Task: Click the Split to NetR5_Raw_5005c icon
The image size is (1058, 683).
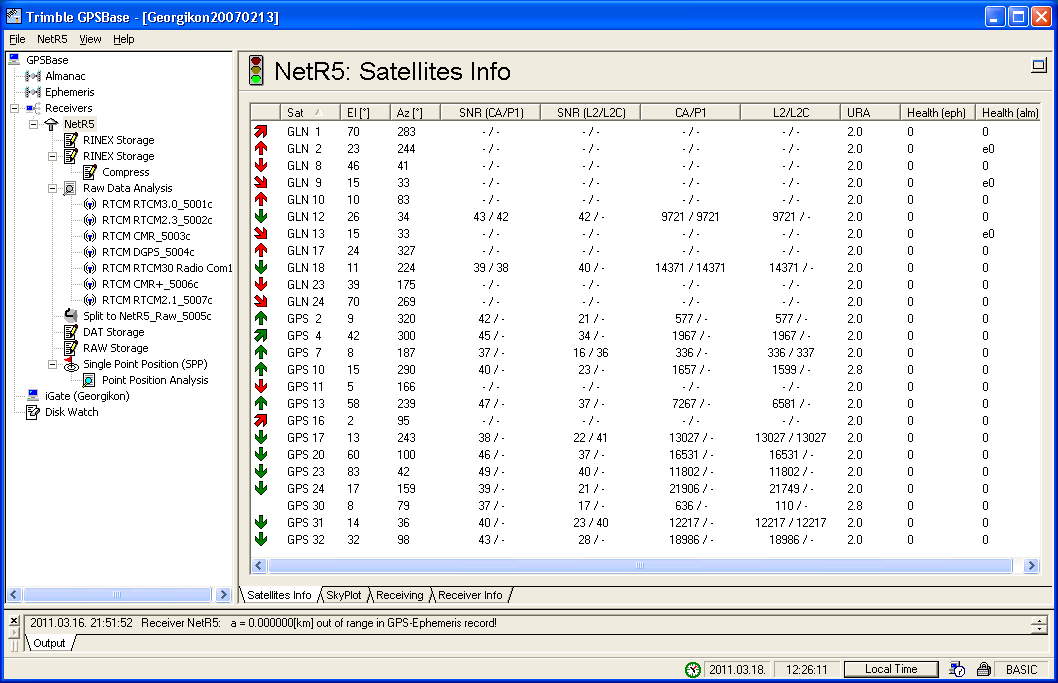Action: tap(71, 315)
